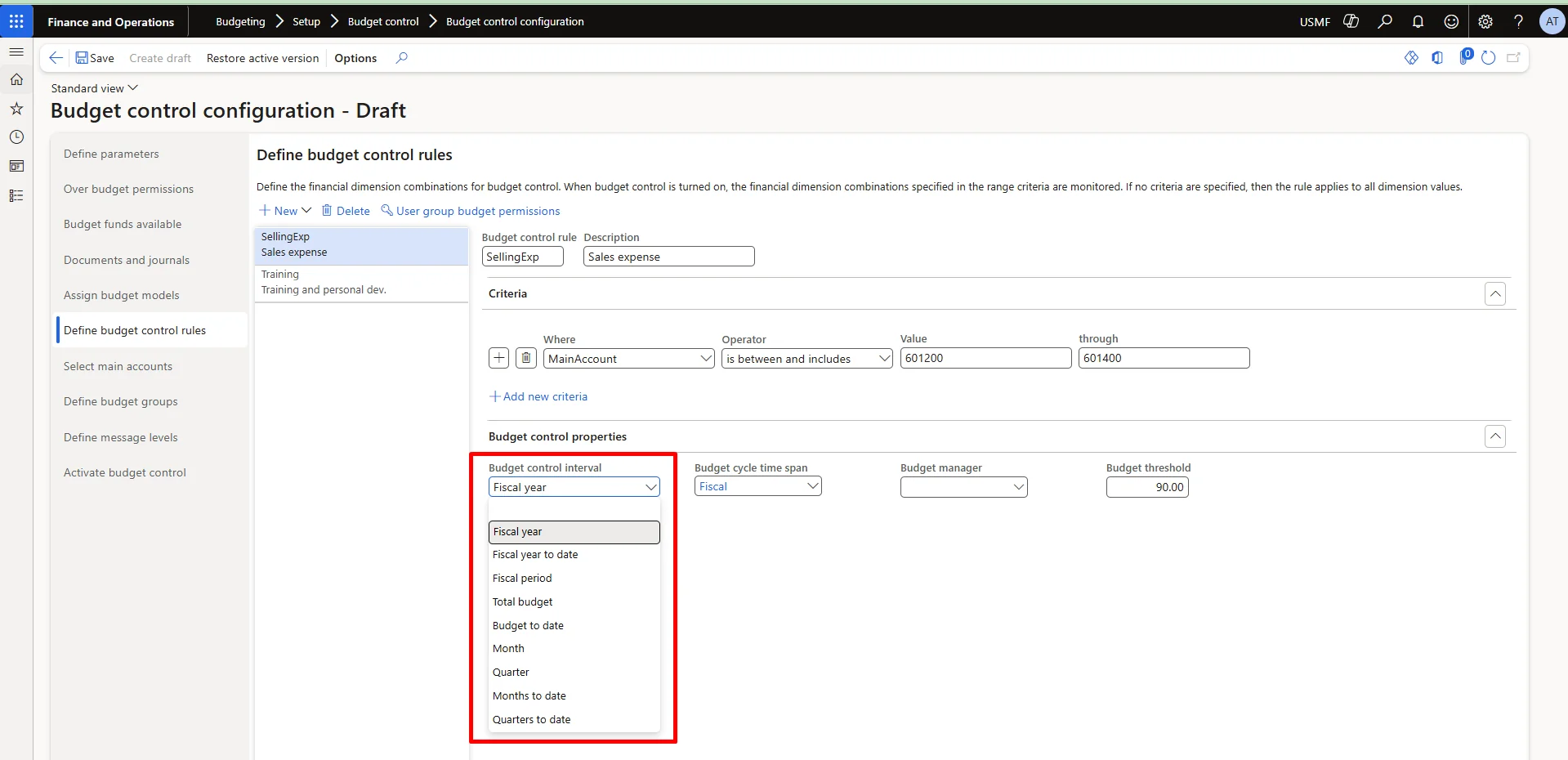Click the trash icon on MainAccount criteria row
The image size is (1568, 760).
tap(526, 358)
